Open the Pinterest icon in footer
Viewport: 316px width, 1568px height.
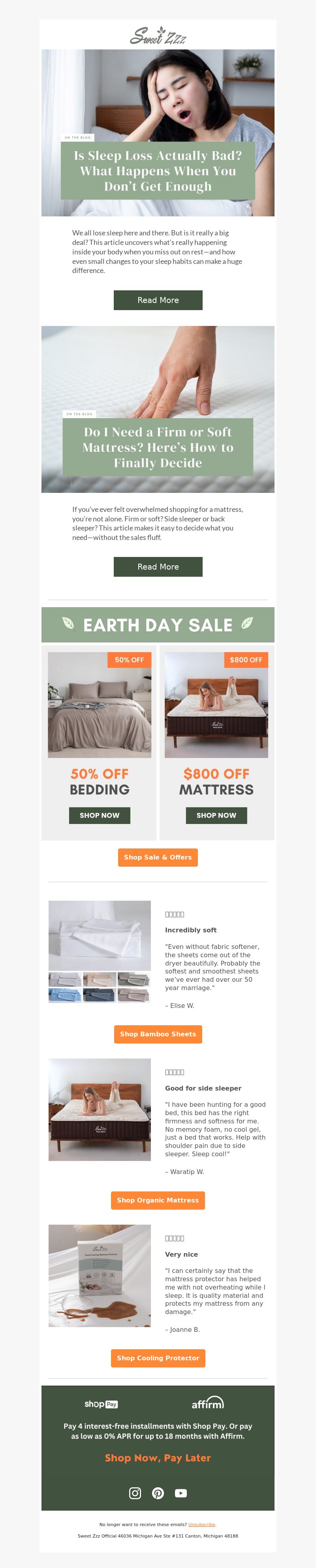click(x=158, y=1492)
